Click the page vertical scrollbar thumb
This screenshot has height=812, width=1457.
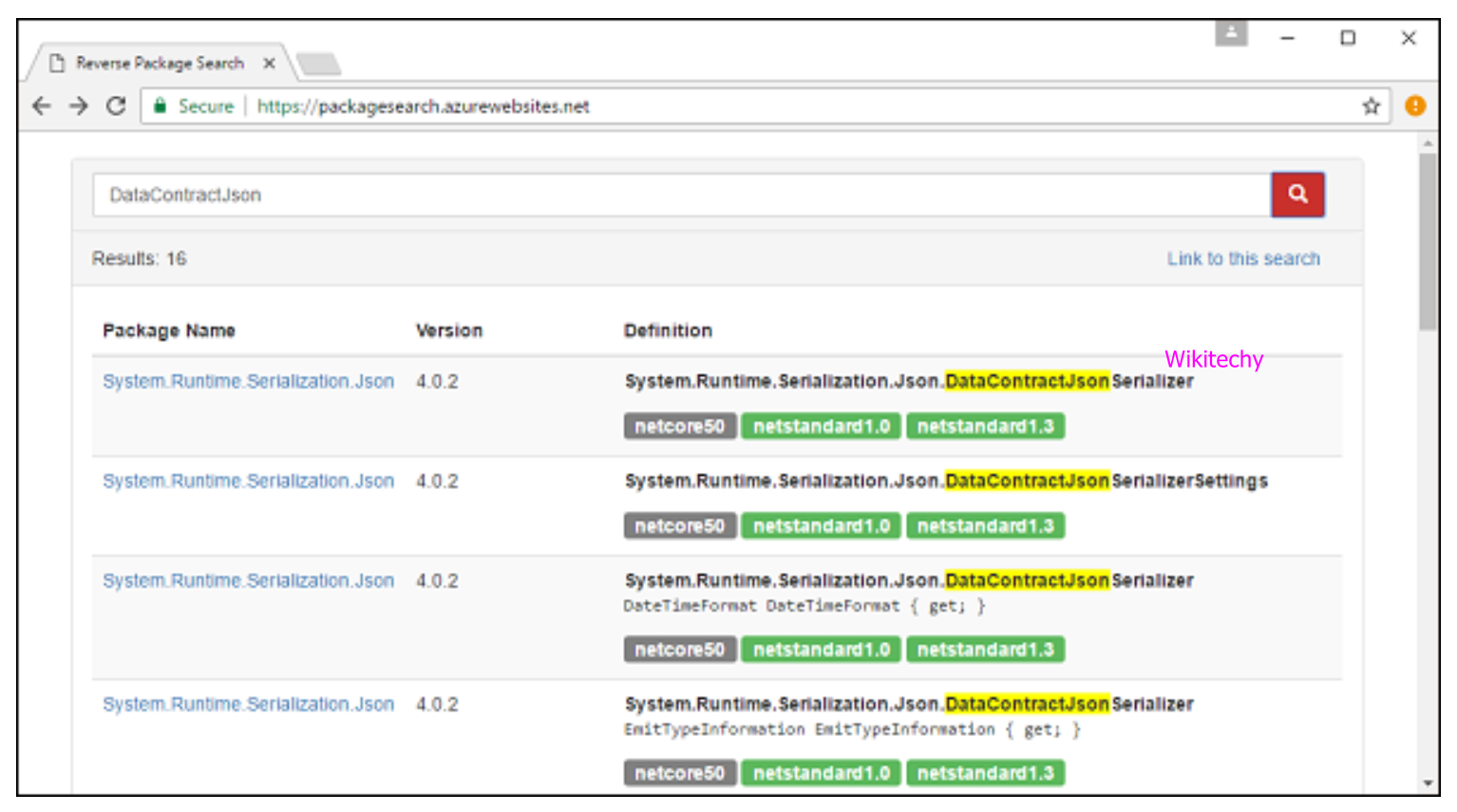[1428, 241]
